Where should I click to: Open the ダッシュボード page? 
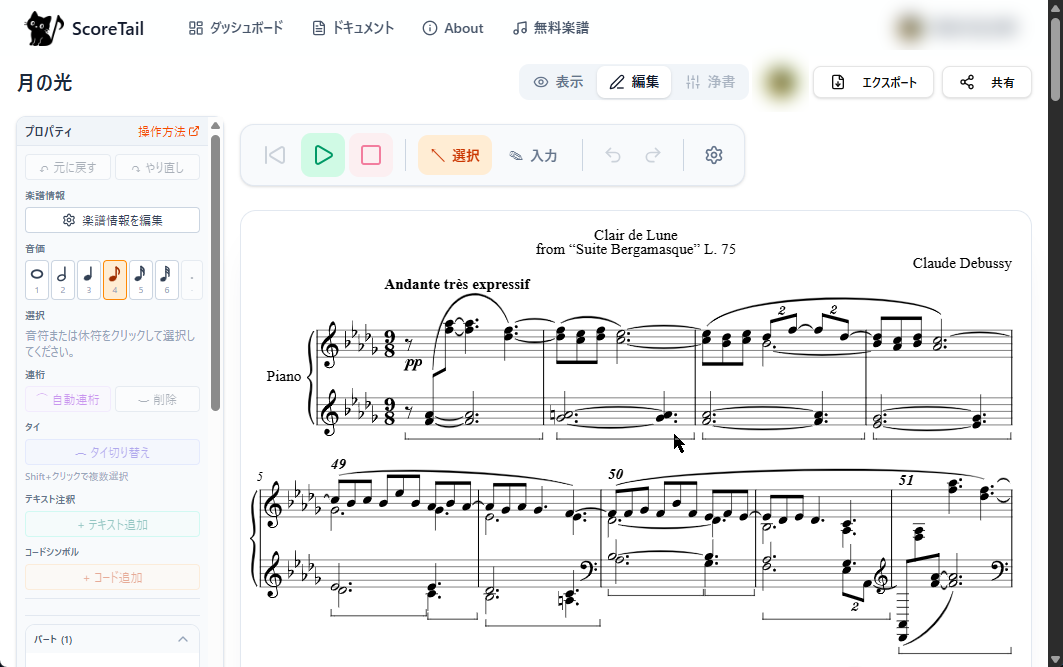coord(235,28)
